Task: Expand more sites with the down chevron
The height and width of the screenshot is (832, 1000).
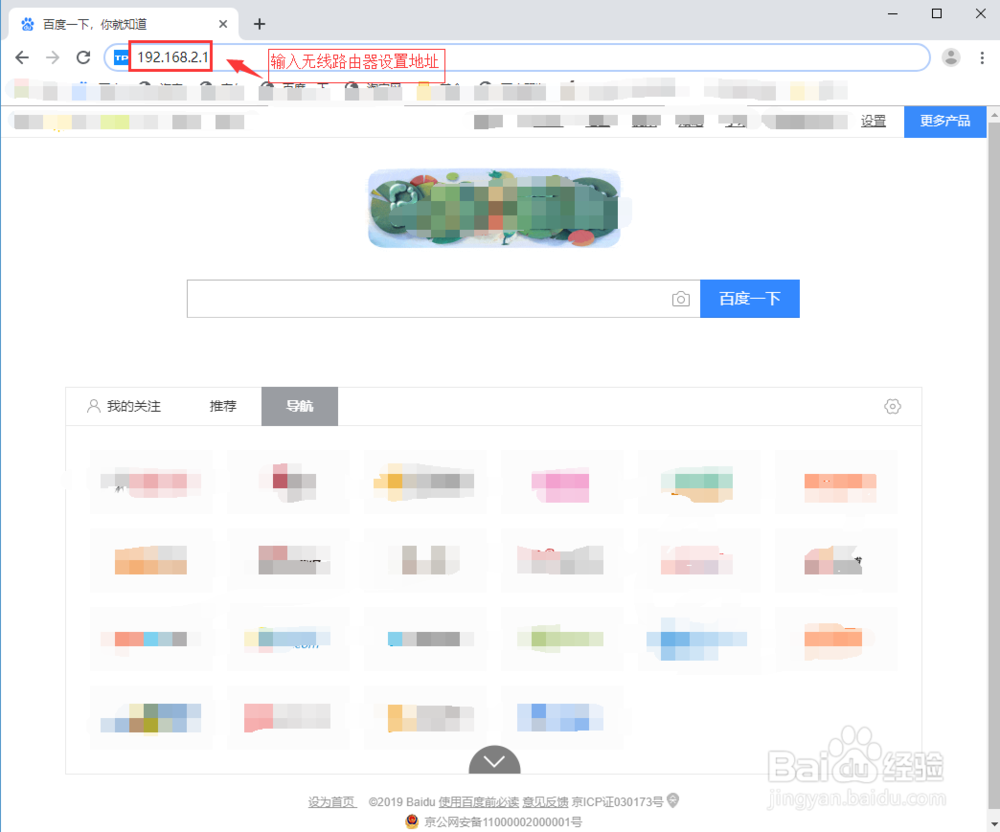Action: [x=494, y=760]
